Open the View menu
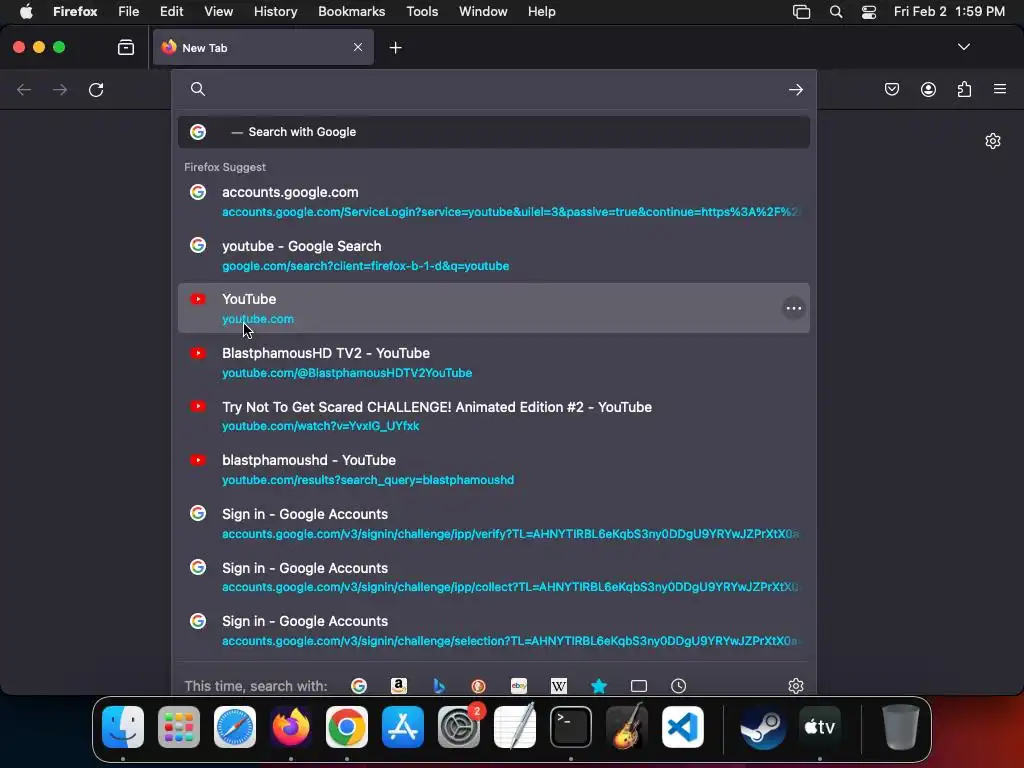1024x768 pixels. click(218, 12)
